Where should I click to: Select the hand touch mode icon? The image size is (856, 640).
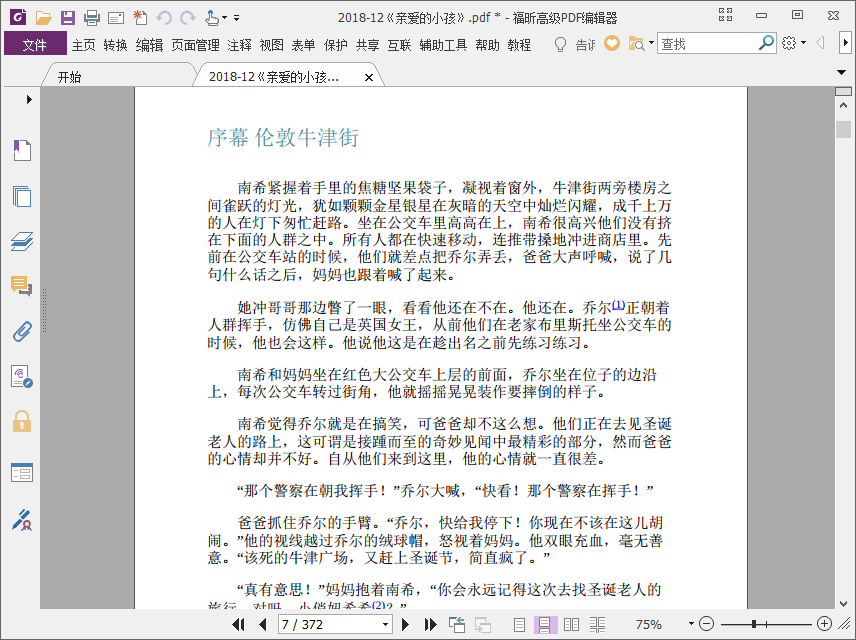click(x=212, y=17)
